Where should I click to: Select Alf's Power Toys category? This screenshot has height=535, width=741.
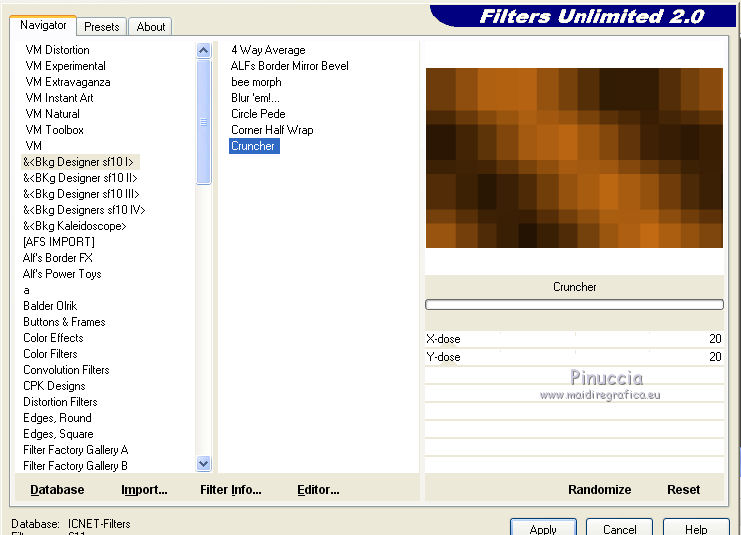point(62,274)
